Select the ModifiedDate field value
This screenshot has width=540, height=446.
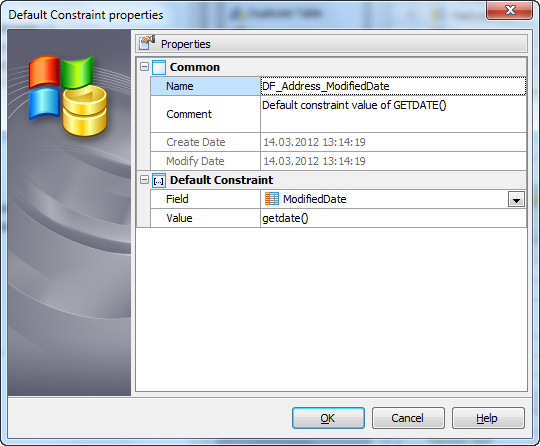point(314,199)
